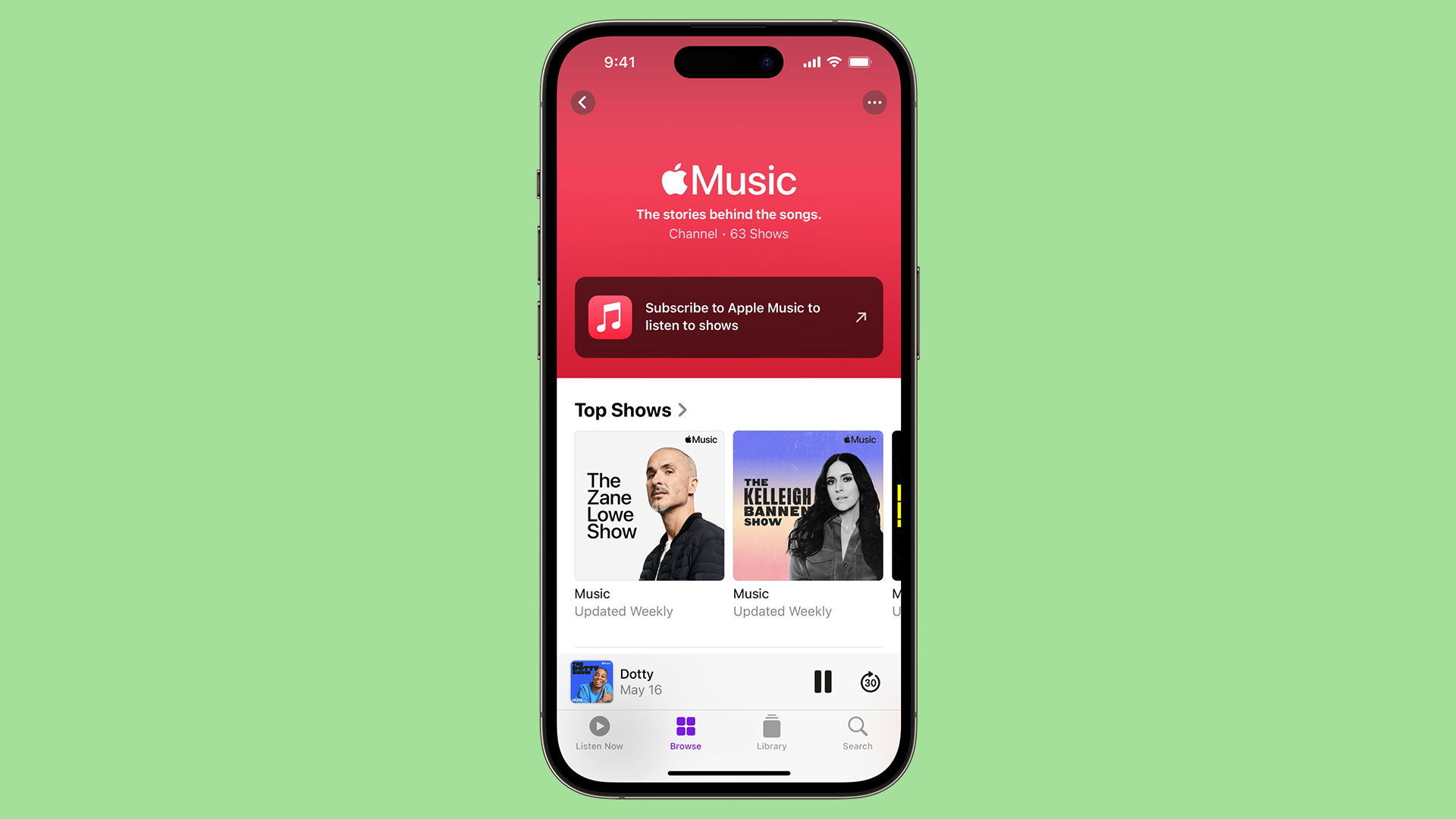Tap the Browse tab icon

click(685, 726)
